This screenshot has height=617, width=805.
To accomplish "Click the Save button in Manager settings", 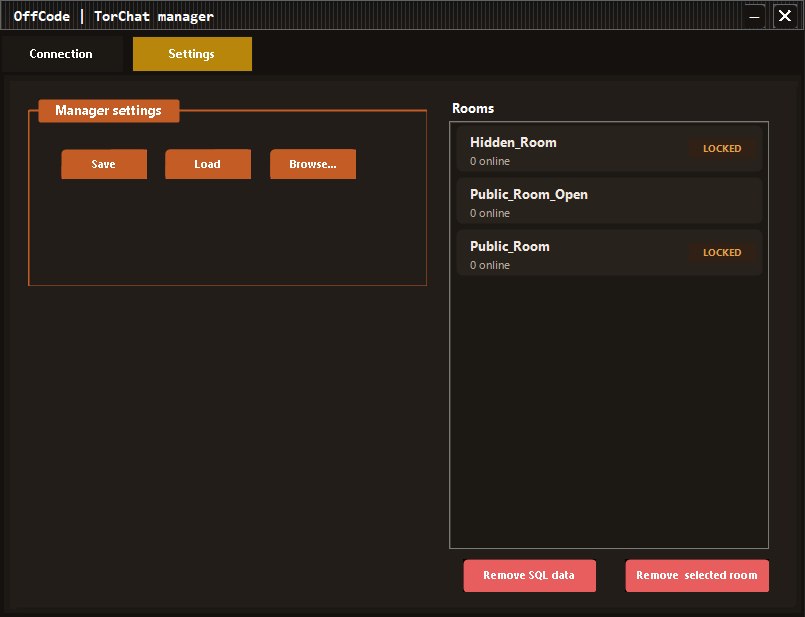I will tap(104, 164).
